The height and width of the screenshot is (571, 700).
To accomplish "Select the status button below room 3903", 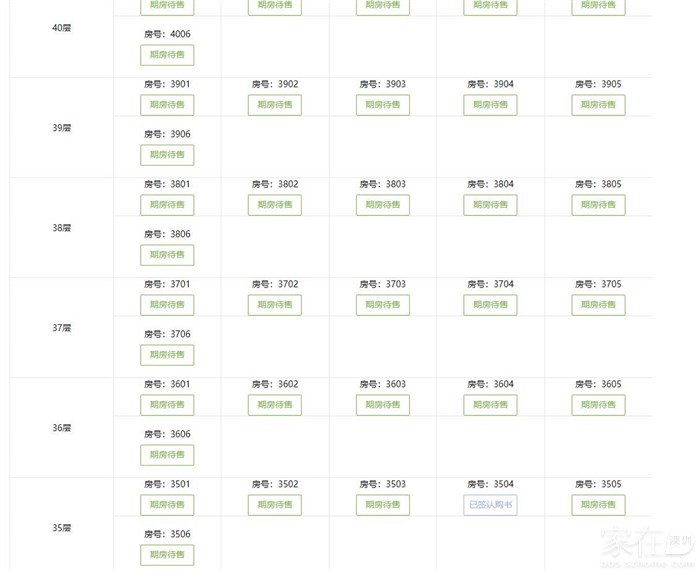I will pyautogui.click(x=382, y=105).
